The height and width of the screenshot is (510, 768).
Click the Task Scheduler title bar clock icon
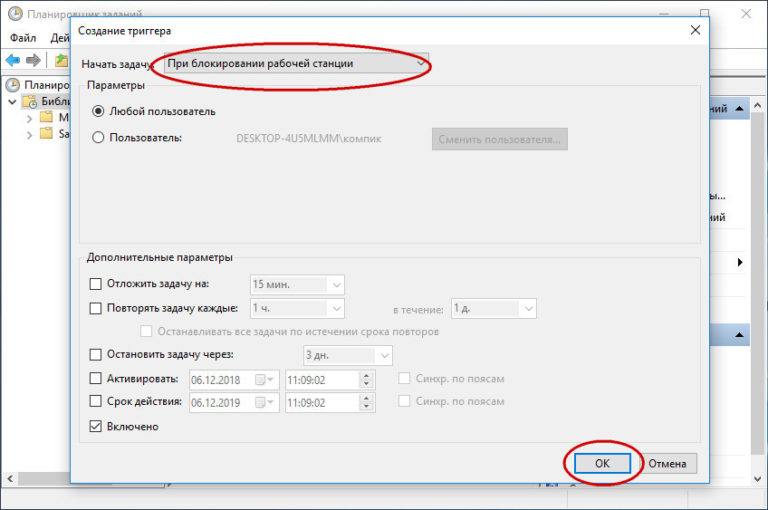coord(15,13)
